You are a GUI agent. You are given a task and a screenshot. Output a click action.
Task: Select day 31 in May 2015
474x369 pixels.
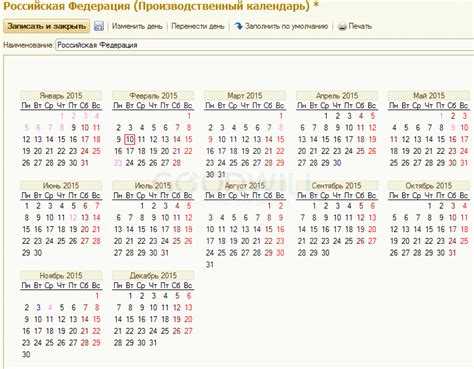tap(464, 163)
